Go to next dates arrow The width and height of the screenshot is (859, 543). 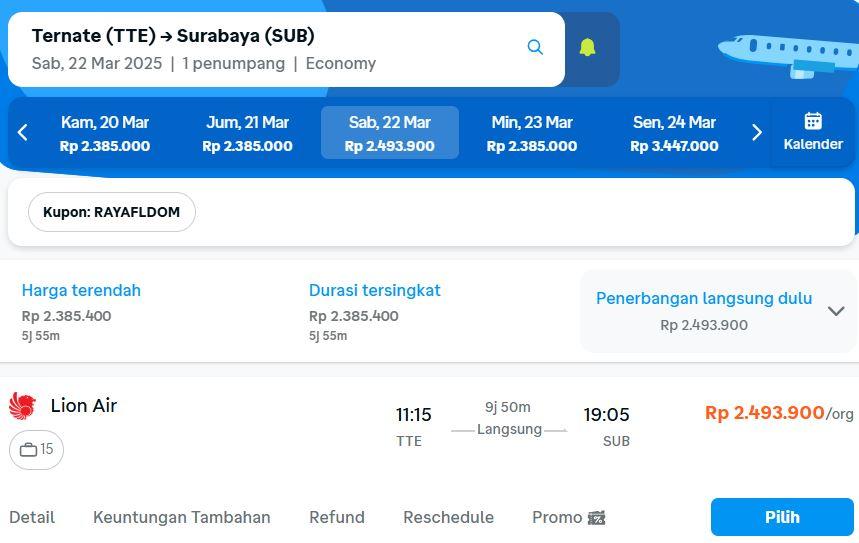click(756, 132)
